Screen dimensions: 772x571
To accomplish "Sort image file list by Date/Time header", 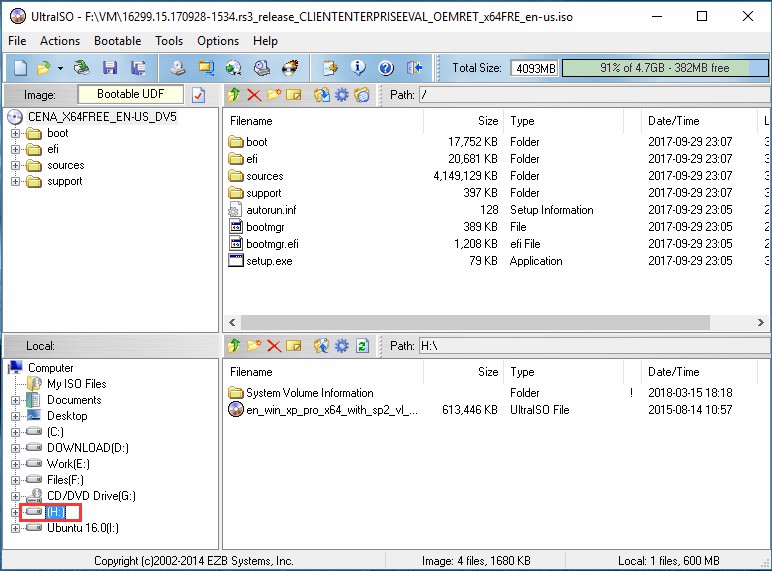I will coord(699,121).
